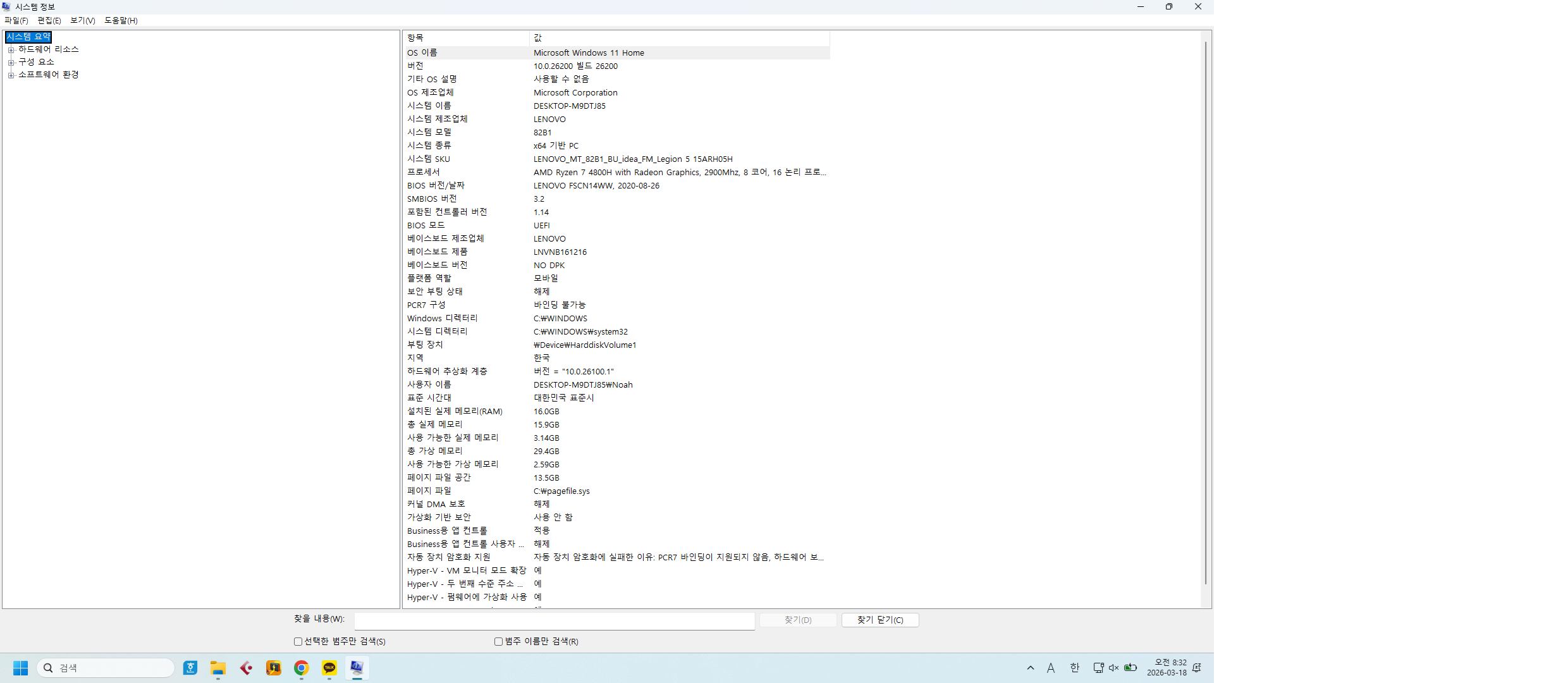Viewport: 1568px width, 683px height.
Task: Click the 시스템 정보 title bar icon
Action: [6, 6]
